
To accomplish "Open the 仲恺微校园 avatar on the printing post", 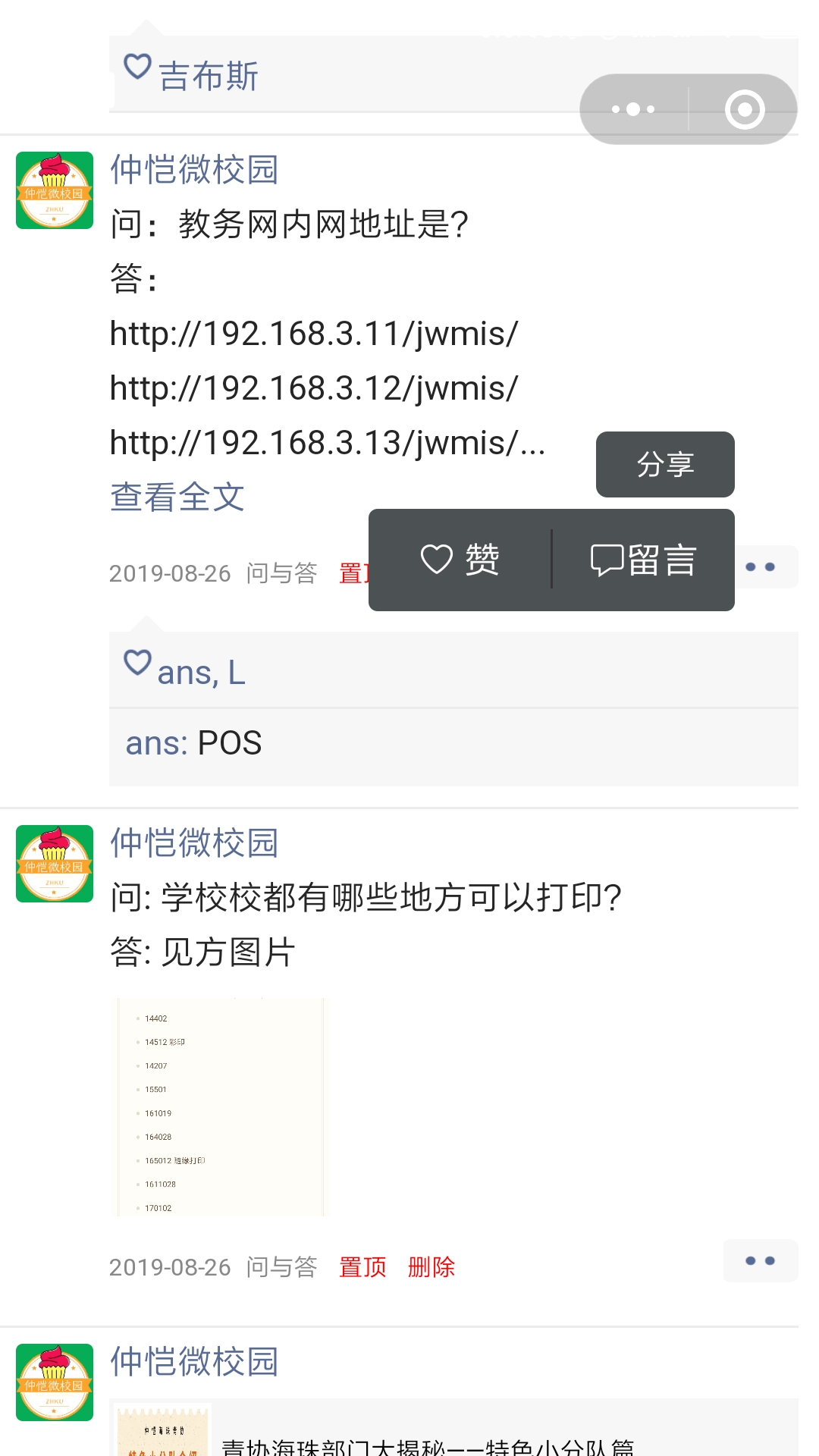I will click(55, 864).
